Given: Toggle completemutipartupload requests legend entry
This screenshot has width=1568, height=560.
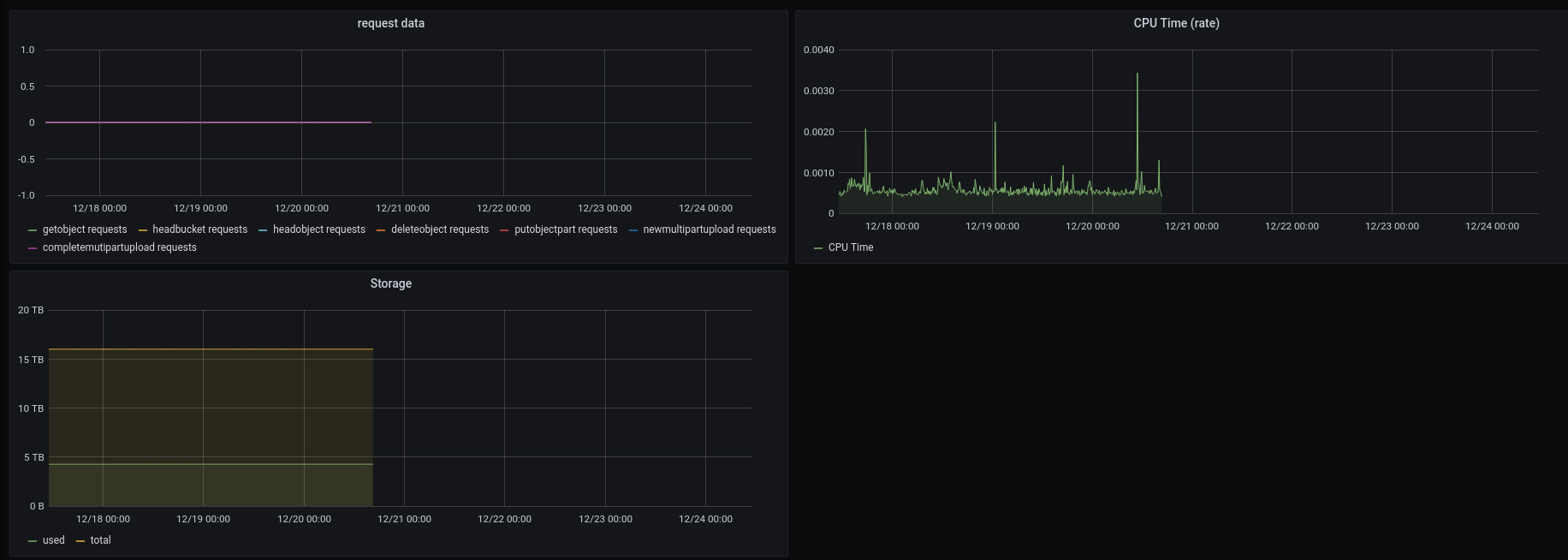Looking at the screenshot, I should tap(120, 247).
